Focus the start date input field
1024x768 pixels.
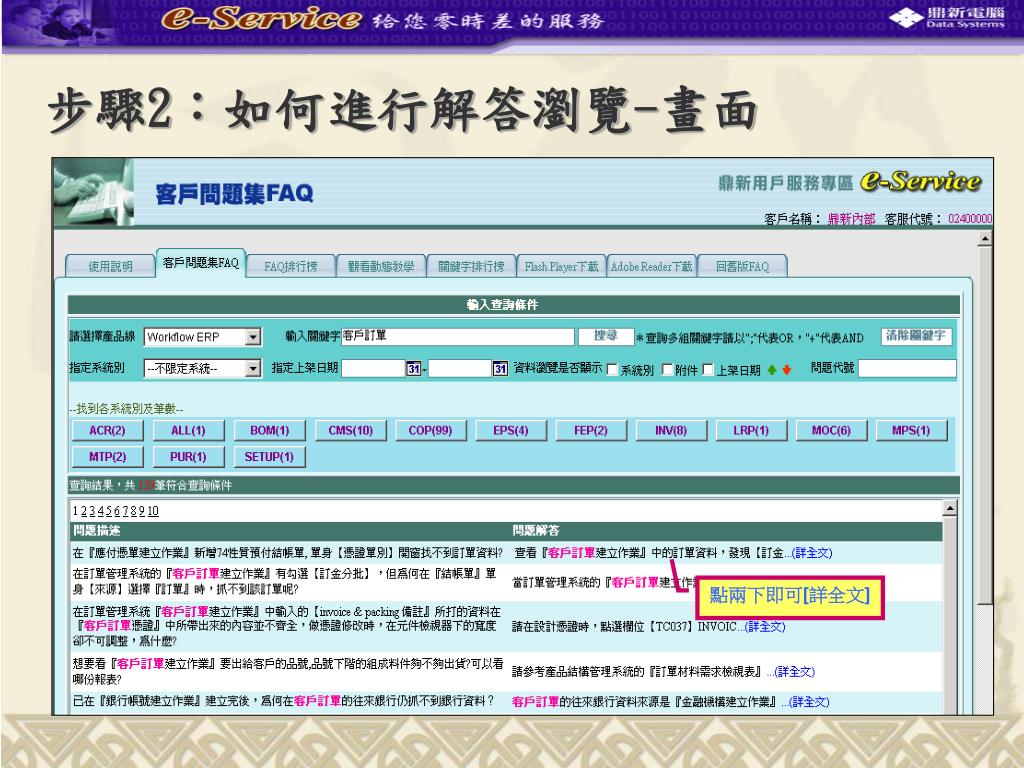coord(374,368)
